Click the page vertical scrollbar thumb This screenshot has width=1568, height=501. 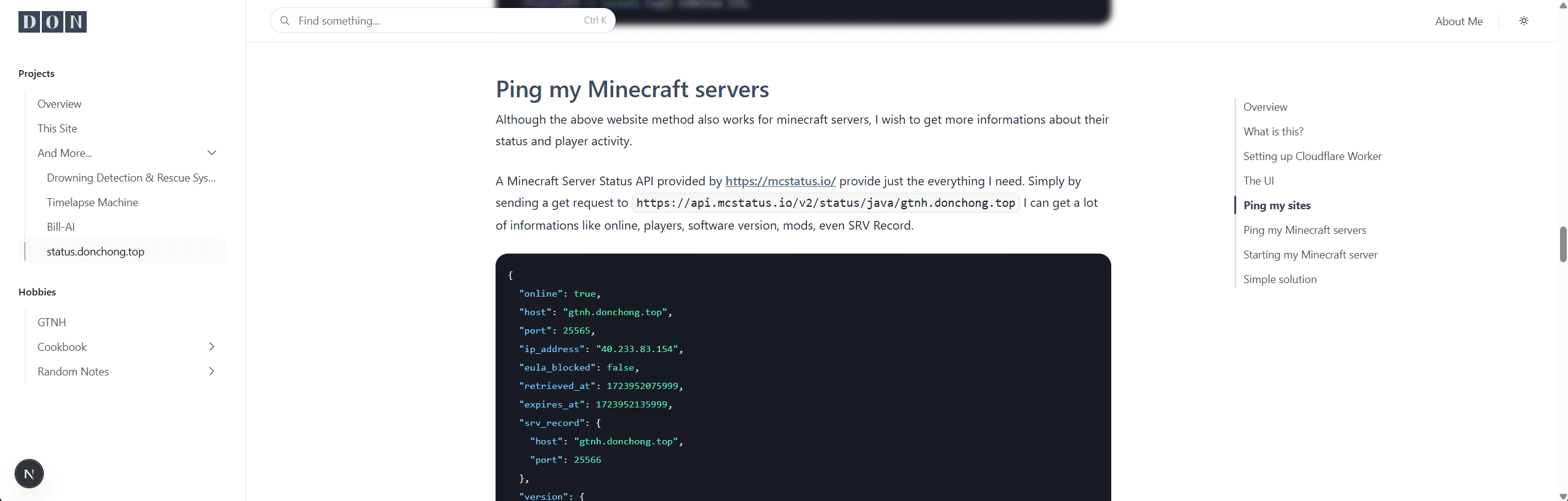click(1562, 244)
